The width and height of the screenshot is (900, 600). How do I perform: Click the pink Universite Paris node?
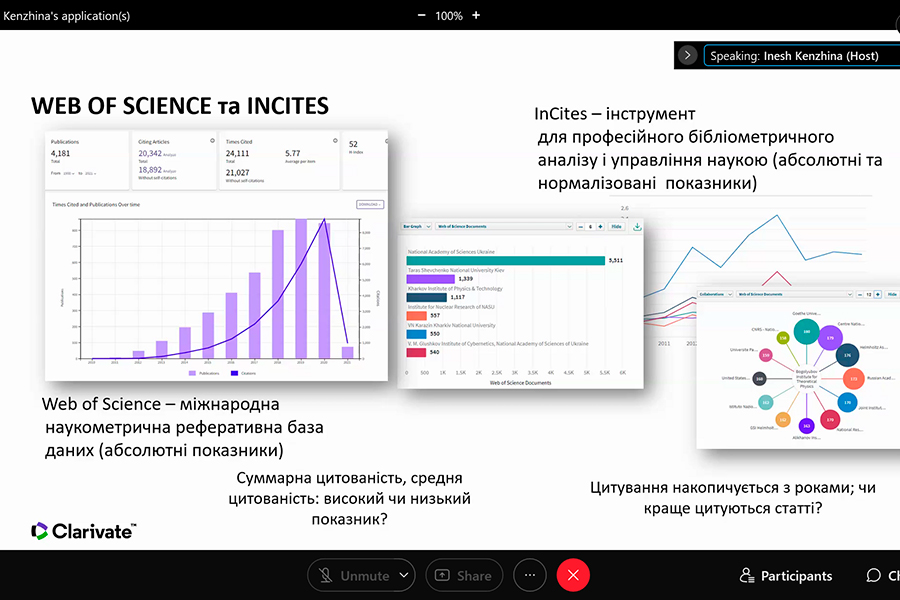766,355
